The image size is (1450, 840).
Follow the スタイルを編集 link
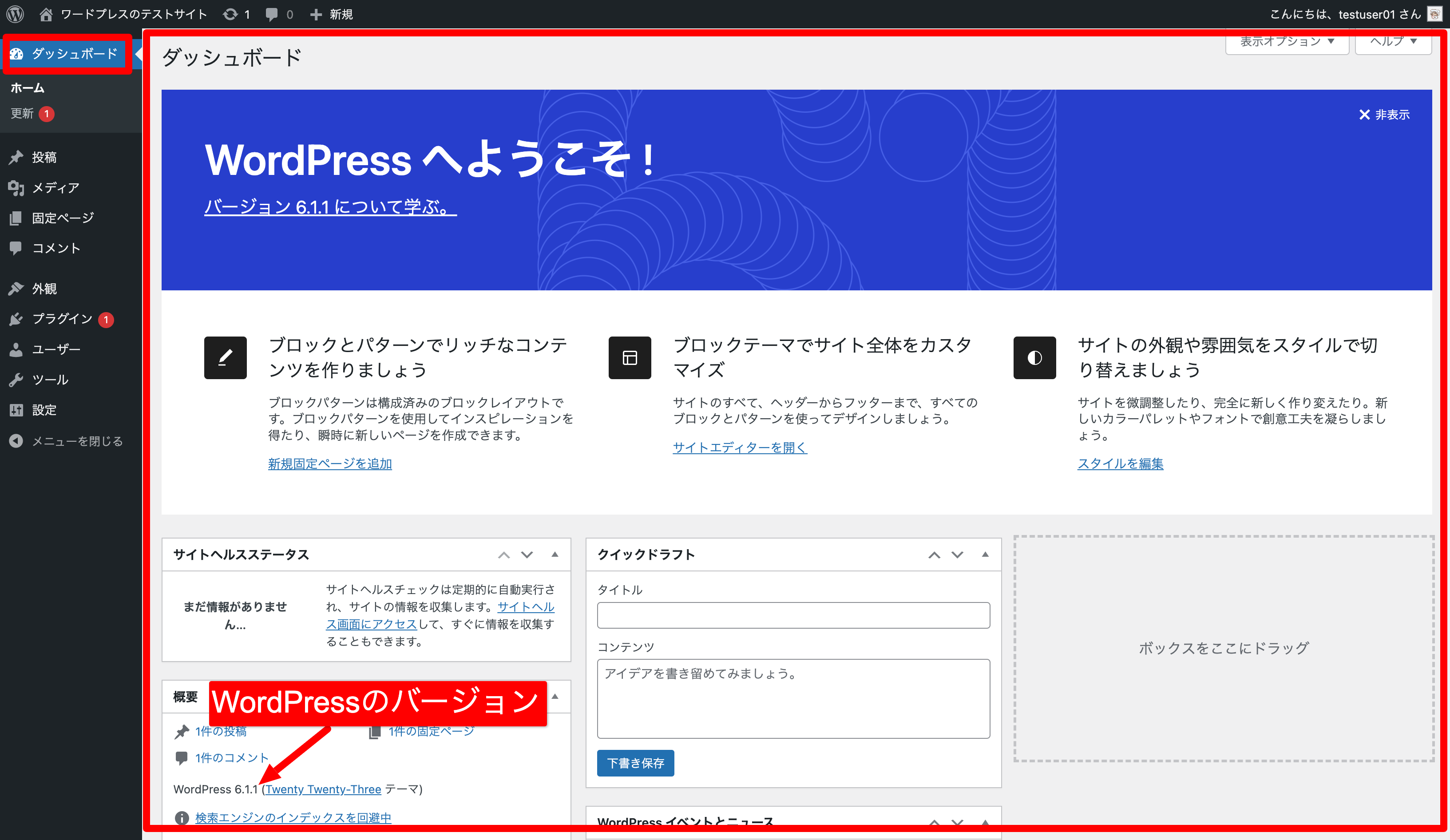click(x=1120, y=464)
